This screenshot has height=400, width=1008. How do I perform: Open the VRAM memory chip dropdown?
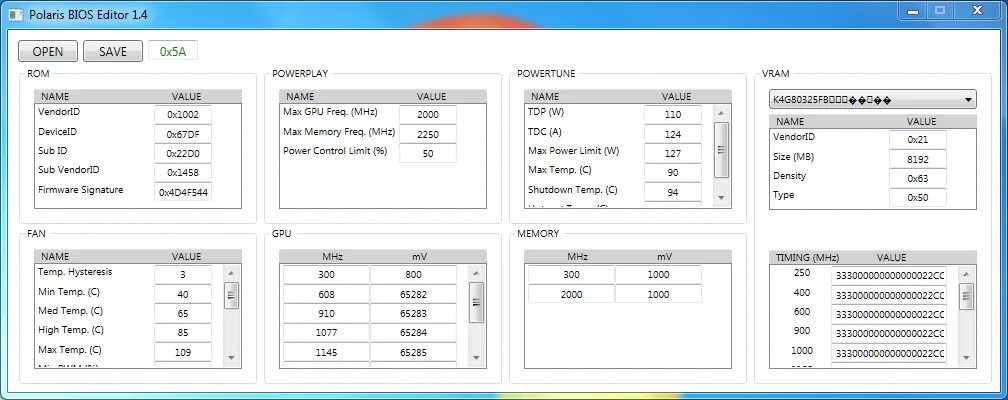[x=872, y=100]
